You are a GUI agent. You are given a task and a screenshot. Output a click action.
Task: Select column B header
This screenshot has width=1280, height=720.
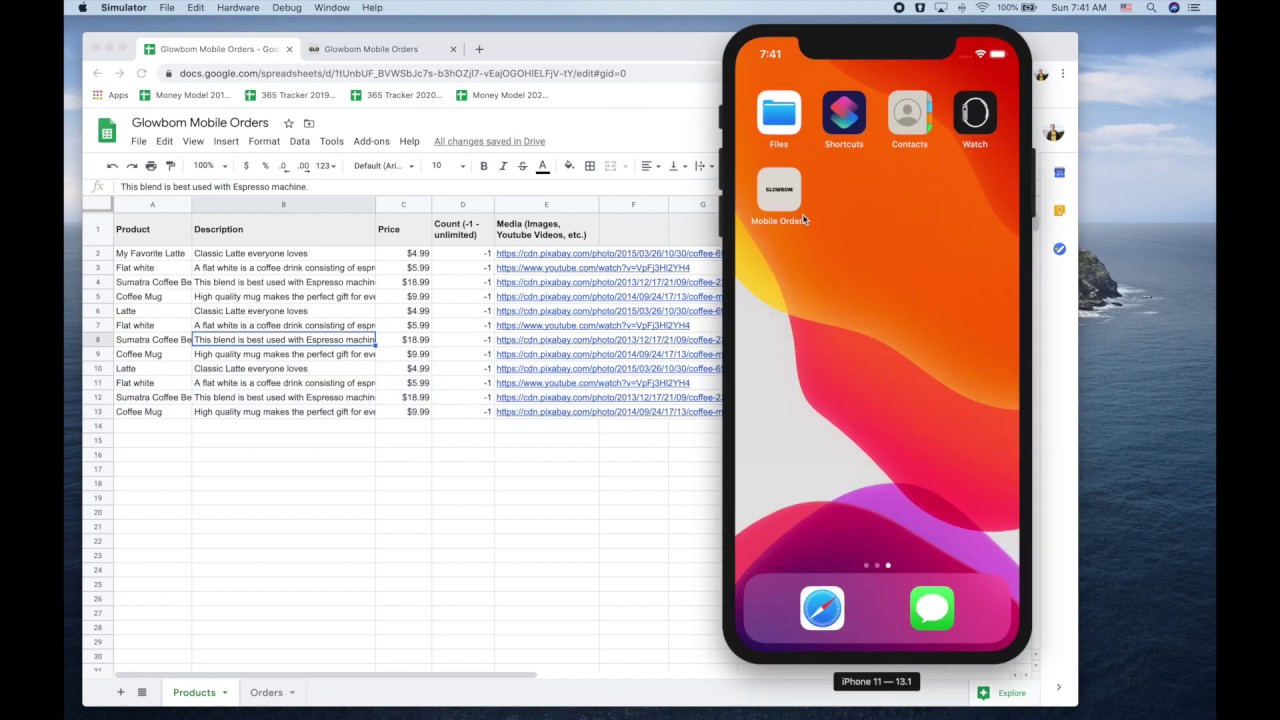coord(283,205)
